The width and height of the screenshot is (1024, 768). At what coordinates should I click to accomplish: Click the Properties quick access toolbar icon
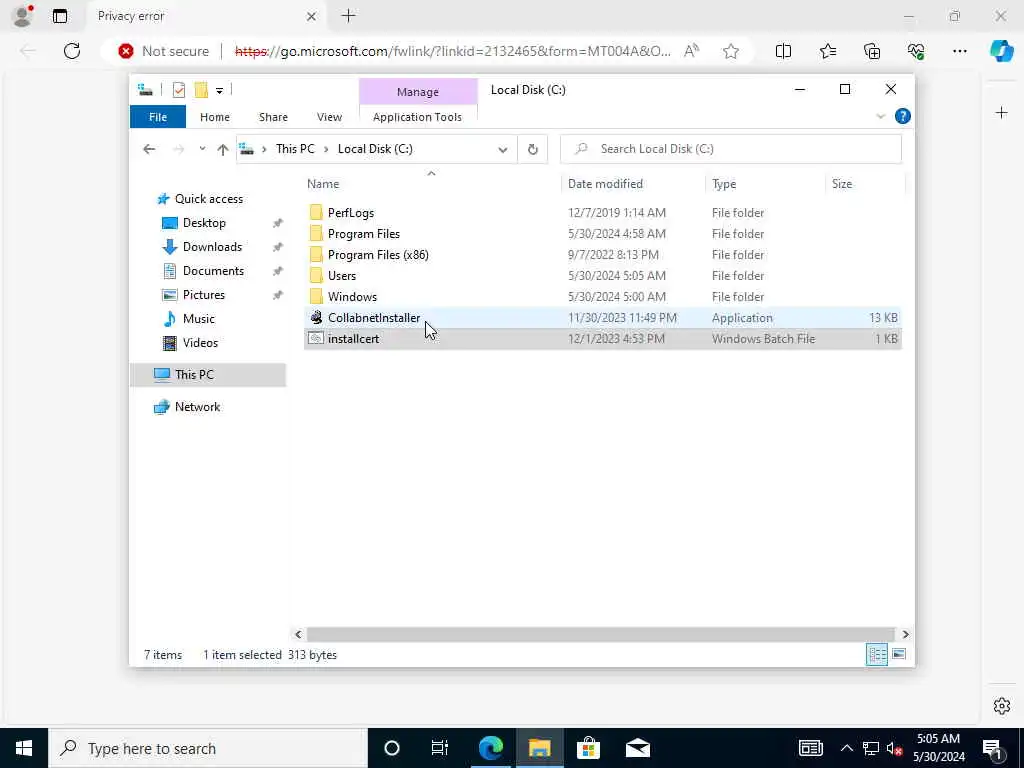coord(178,90)
